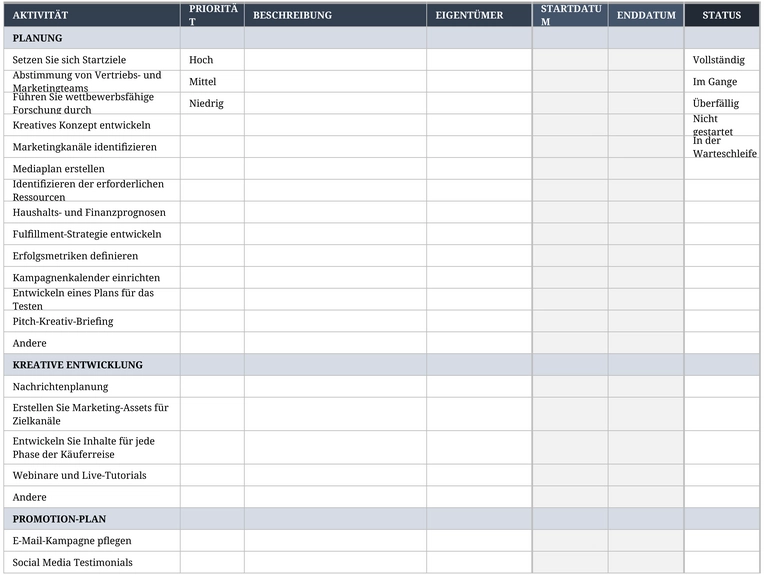Select the 'Hoch' priority cell
The height and width of the screenshot is (575, 764).
coord(212,60)
